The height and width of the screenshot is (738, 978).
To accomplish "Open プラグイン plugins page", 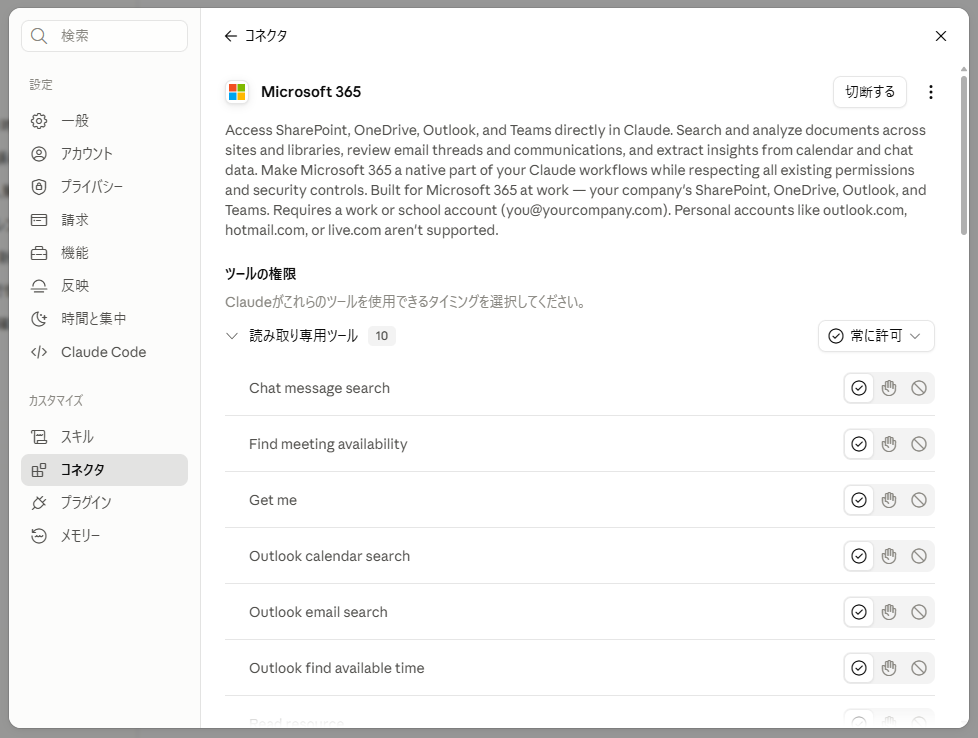I will [104, 503].
